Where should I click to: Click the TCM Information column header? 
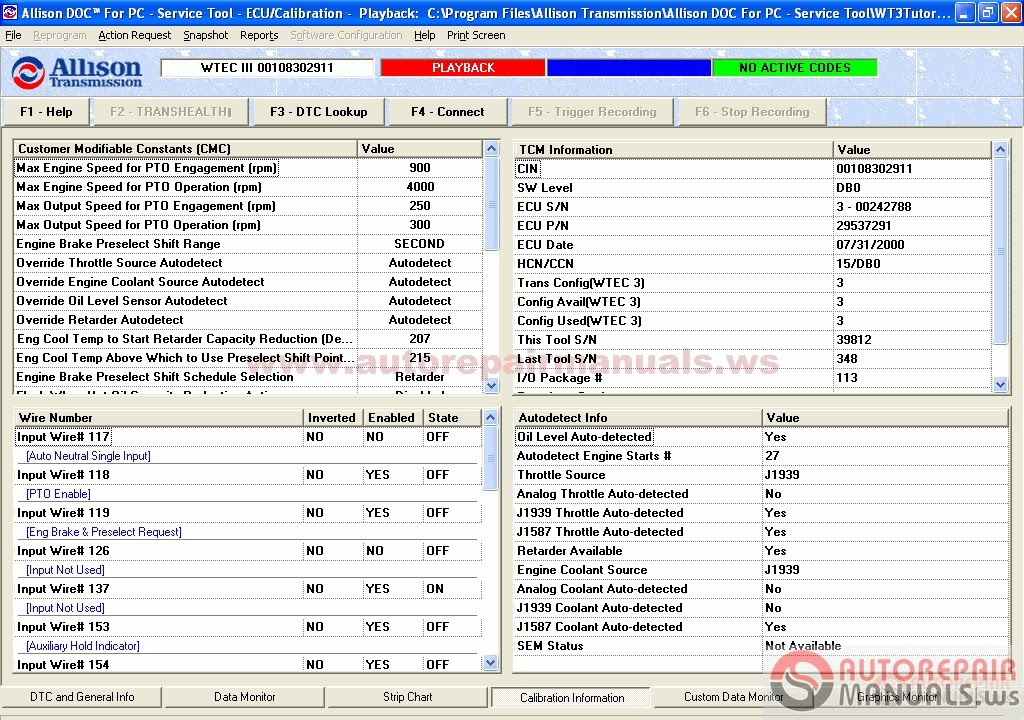coord(674,150)
